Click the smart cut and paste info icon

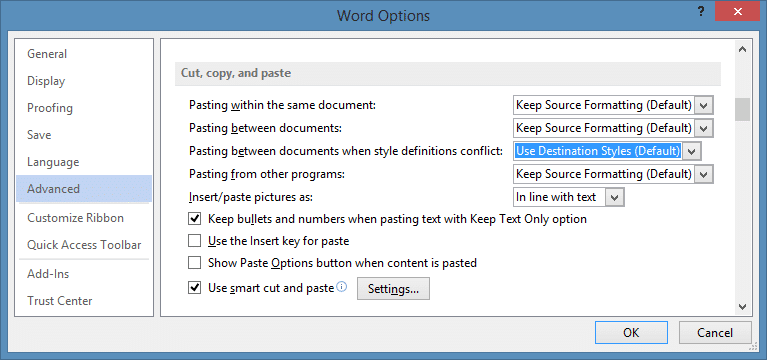click(342, 287)
